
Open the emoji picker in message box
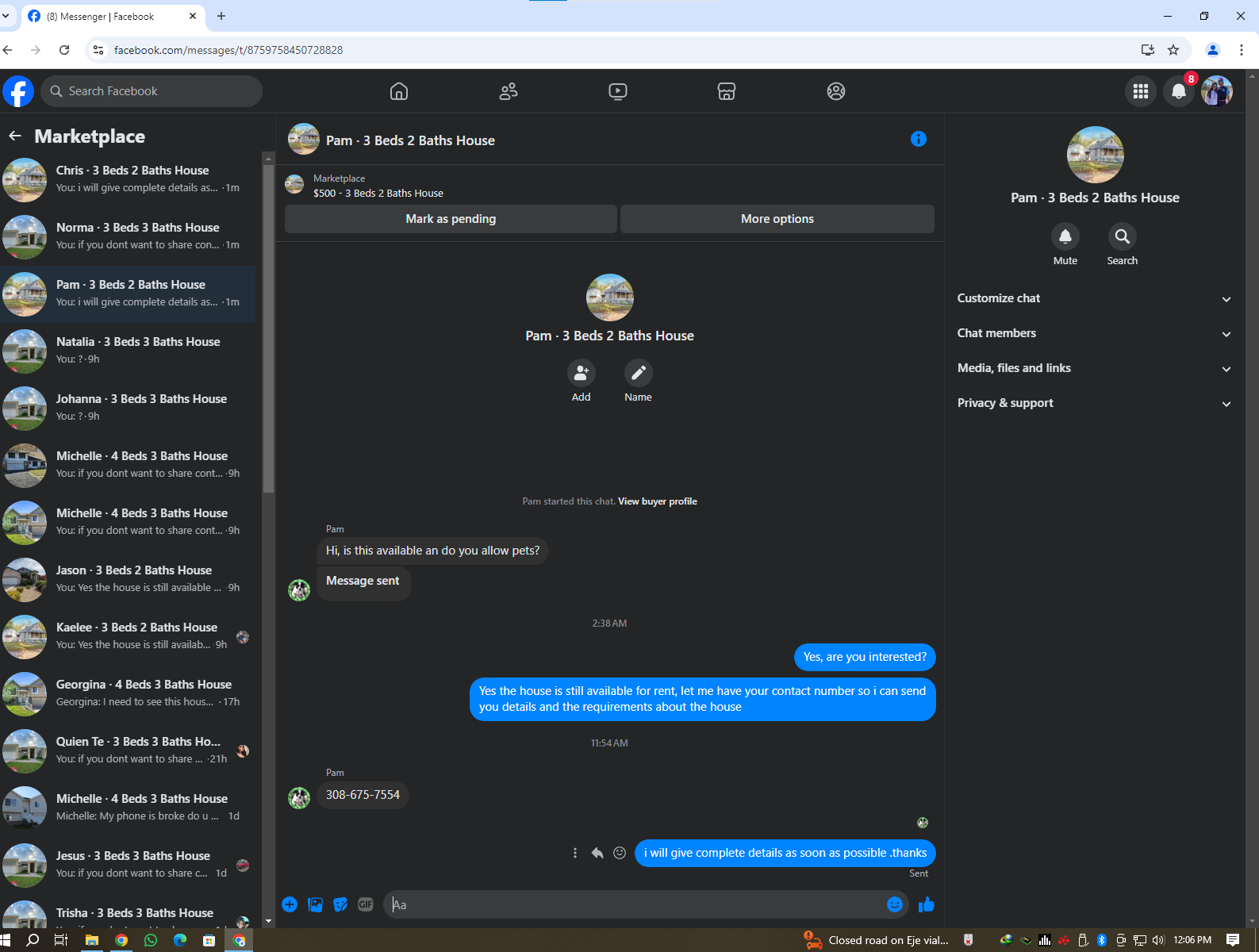(x=895, y=904)
